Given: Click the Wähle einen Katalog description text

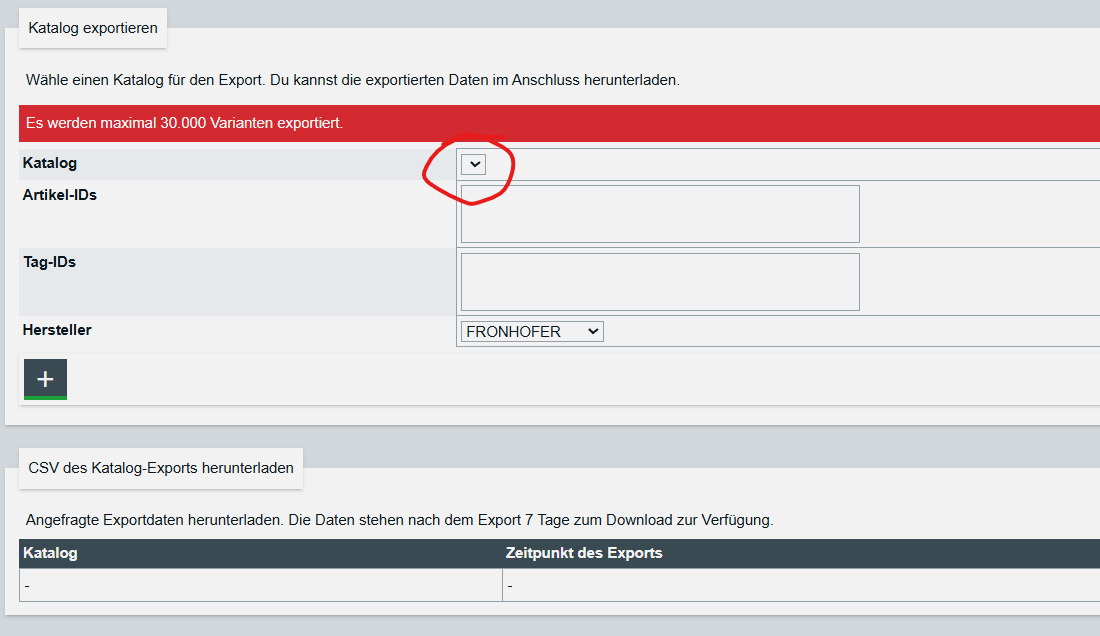Looking at the screenshot, I should 353,80.
